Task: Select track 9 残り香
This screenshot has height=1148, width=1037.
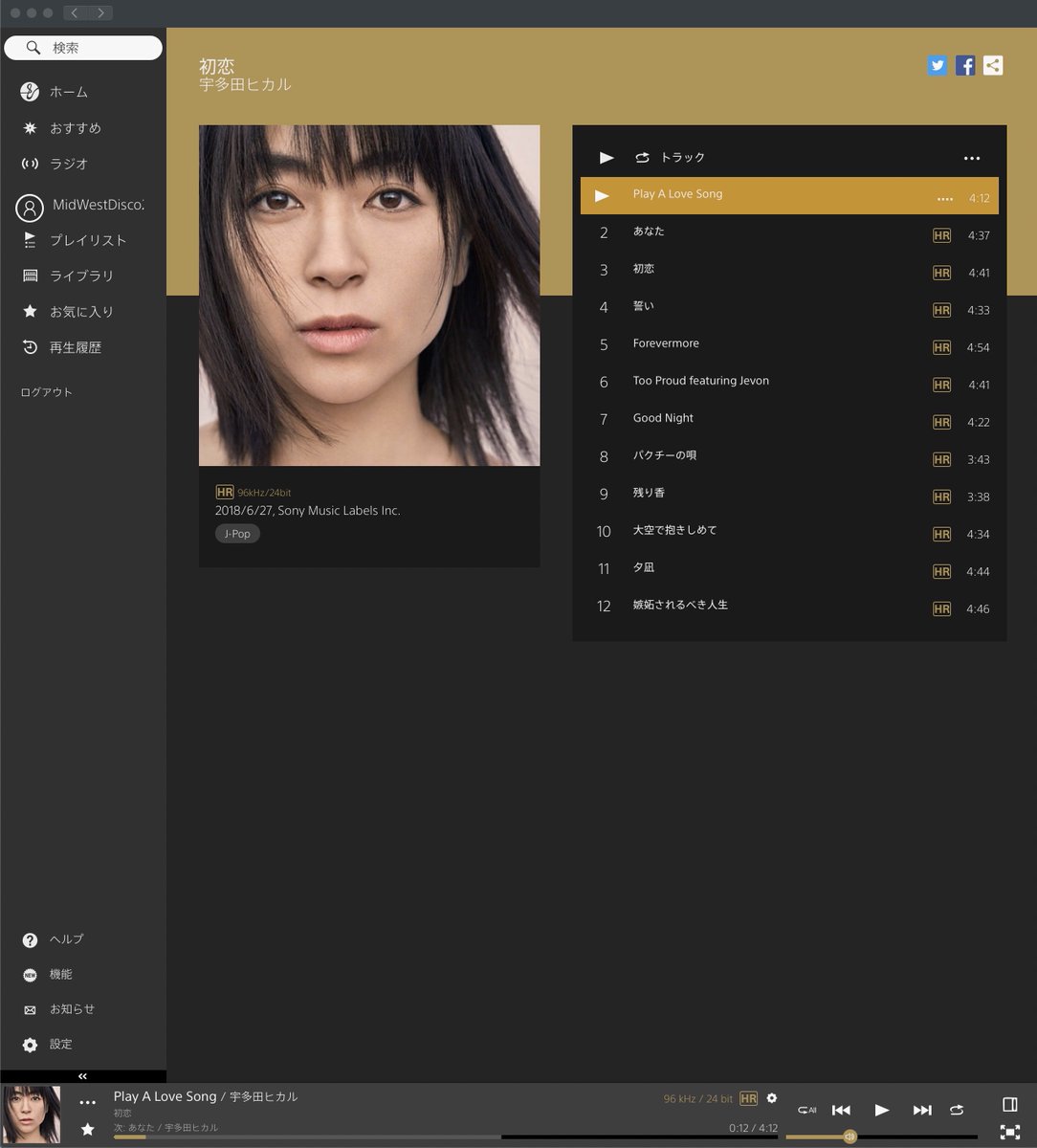Action: [x=789, y=494]
